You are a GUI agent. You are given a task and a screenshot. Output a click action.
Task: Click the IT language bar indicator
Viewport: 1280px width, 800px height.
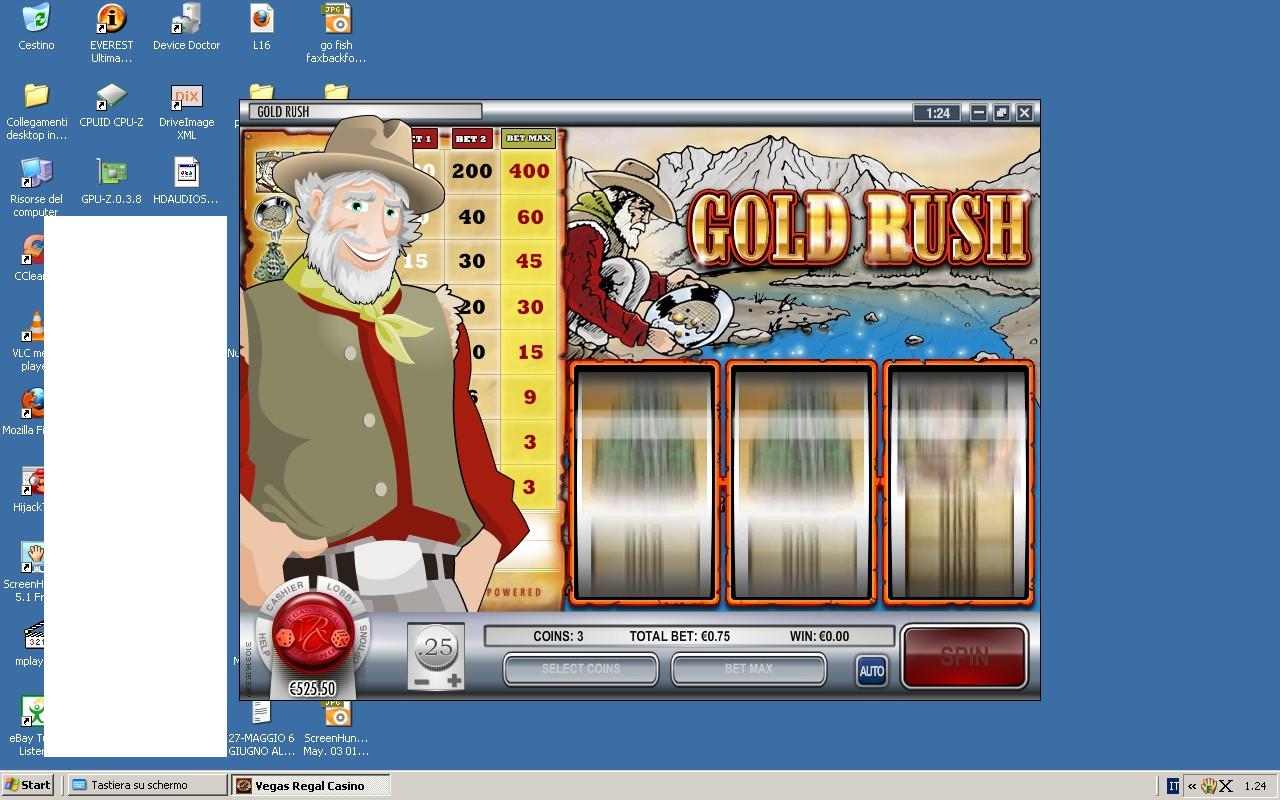(x=1172, y=786)
